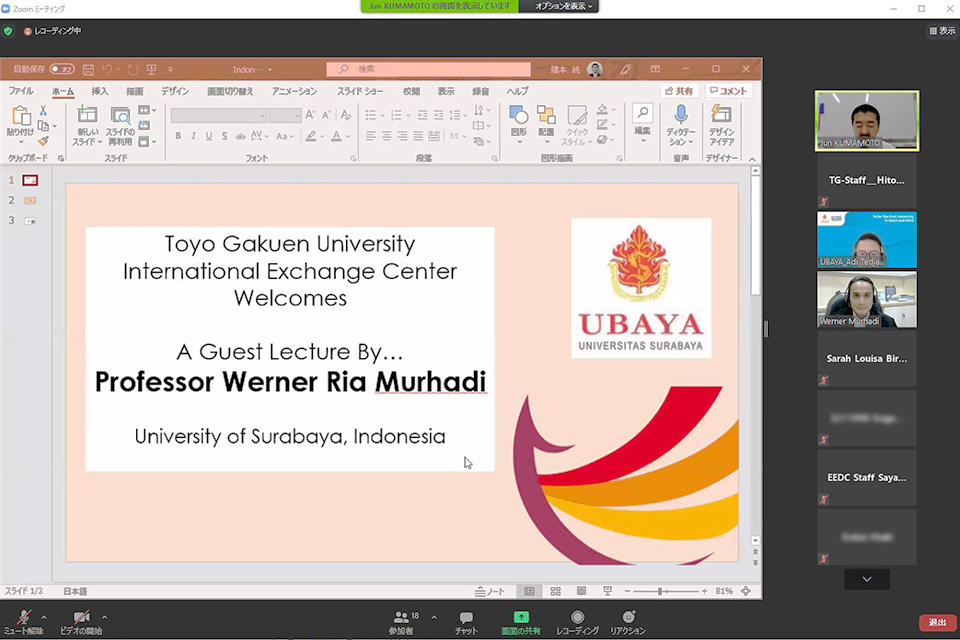Click the Save floppy disk icon
960x640 pixels.
click(x=88, y=69)
